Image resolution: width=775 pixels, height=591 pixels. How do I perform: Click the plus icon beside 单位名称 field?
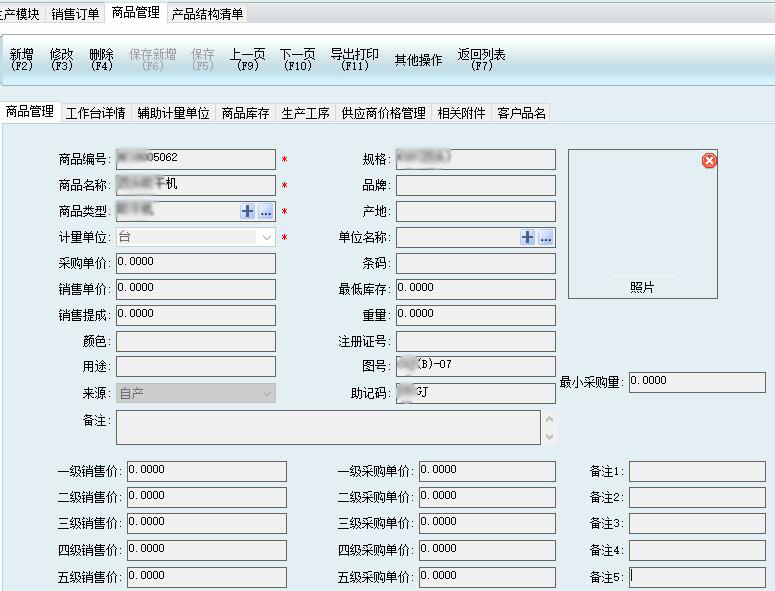[x=528, y=238]
